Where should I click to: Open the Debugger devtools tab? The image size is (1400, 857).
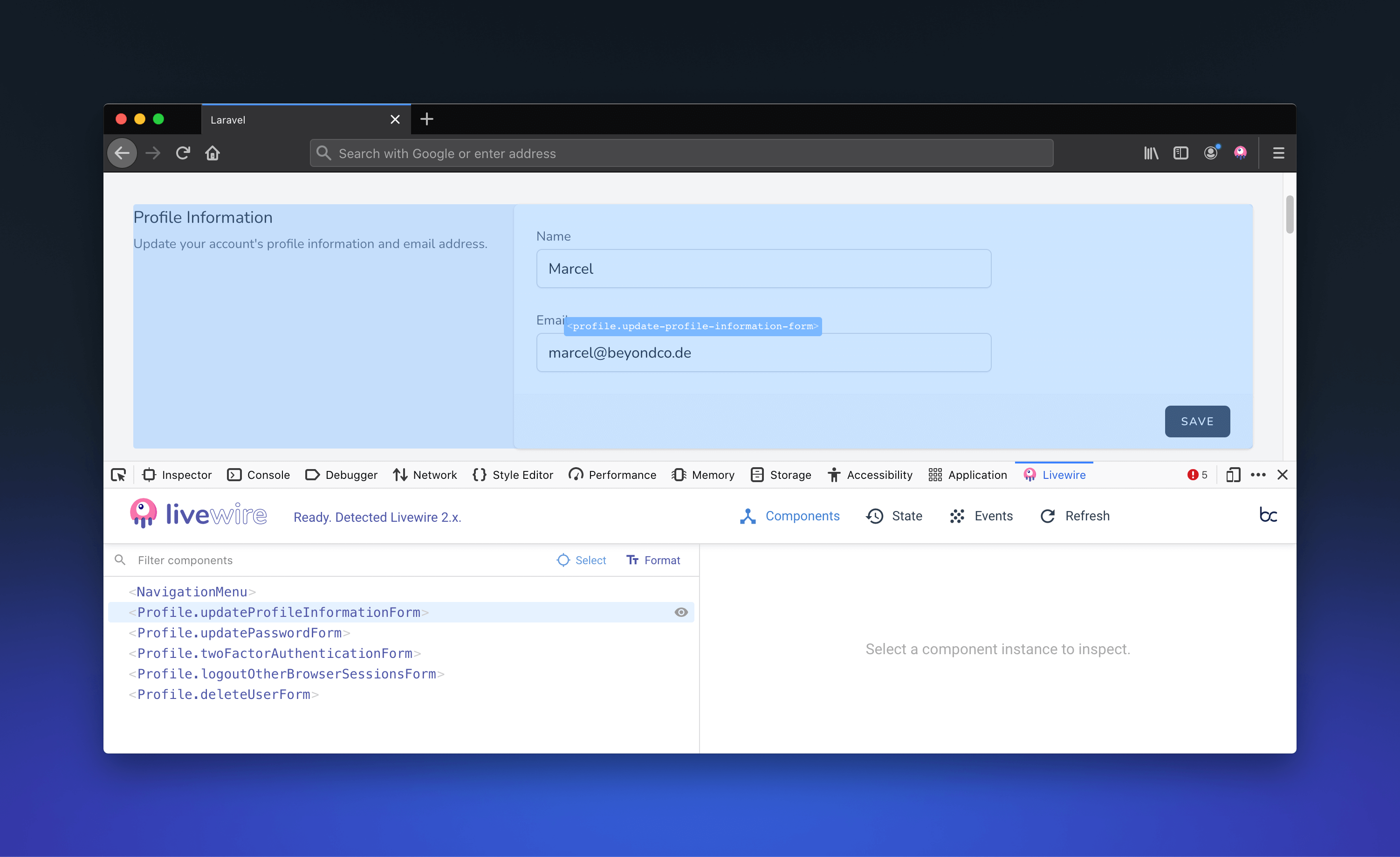tap(341, 475)
